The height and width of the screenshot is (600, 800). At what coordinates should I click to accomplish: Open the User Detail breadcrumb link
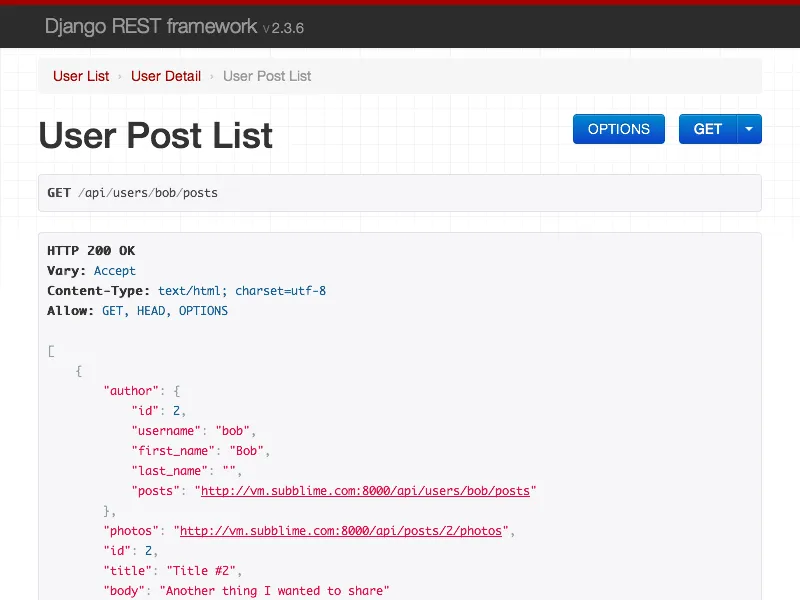(166, 76)
